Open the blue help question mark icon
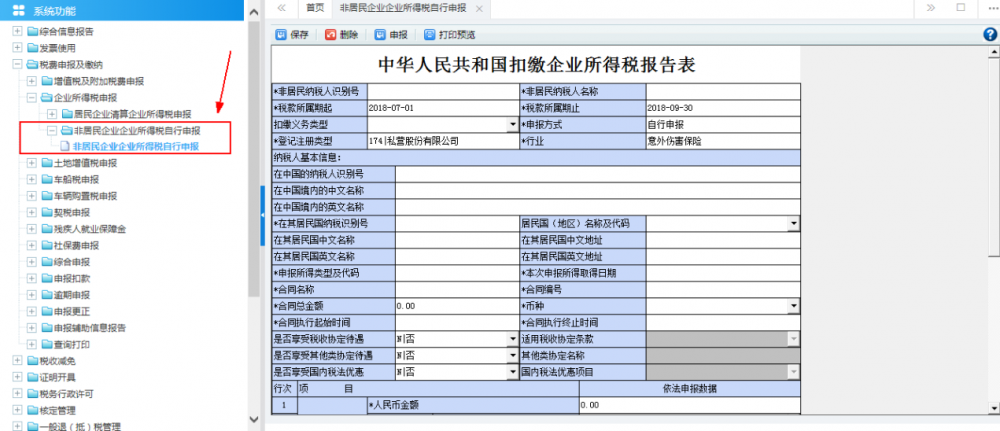Image resolution: width=1000 pixels, height=431 pixels. point(990,35)
